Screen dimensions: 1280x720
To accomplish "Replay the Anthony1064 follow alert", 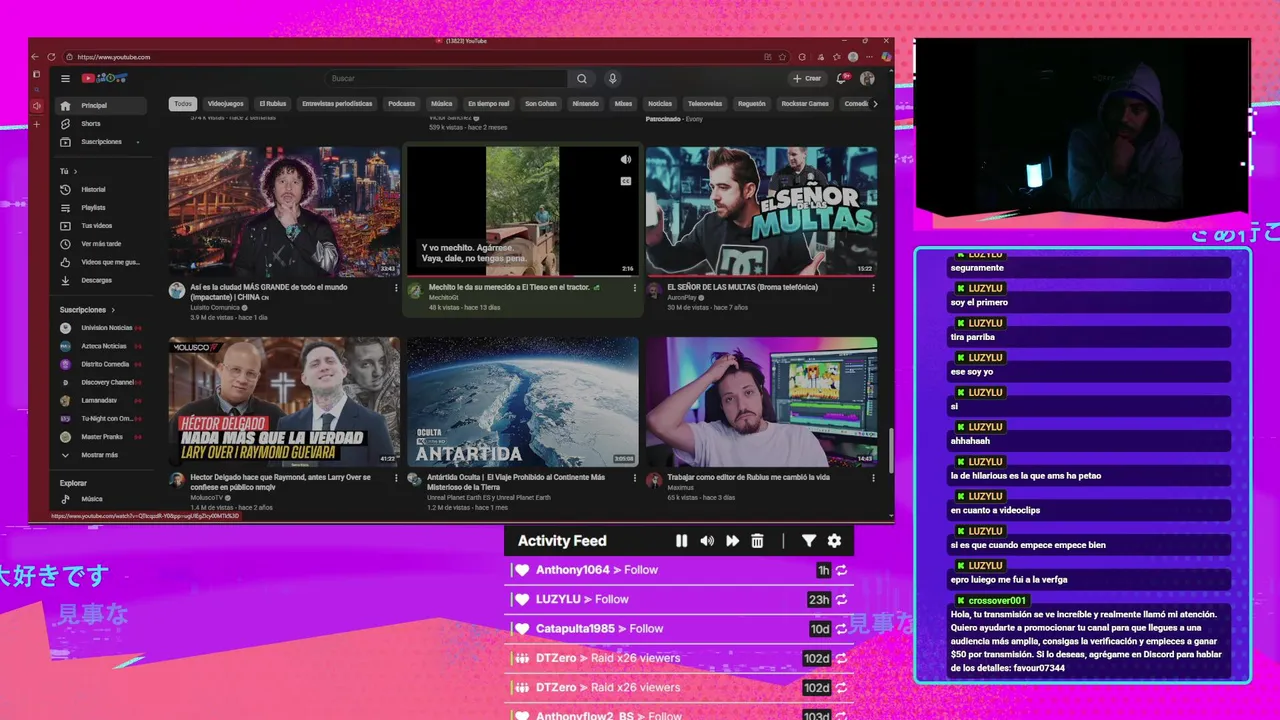I will point(842,570).
